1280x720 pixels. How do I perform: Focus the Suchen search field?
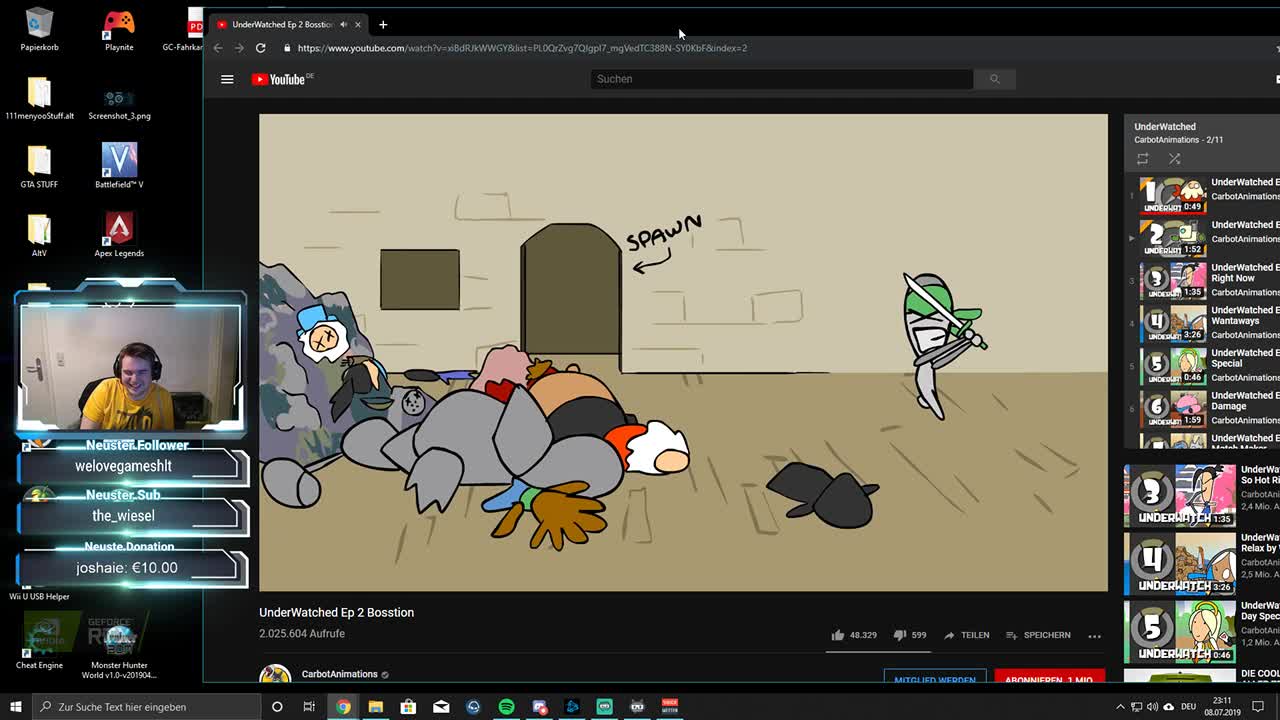pos(781,79)
